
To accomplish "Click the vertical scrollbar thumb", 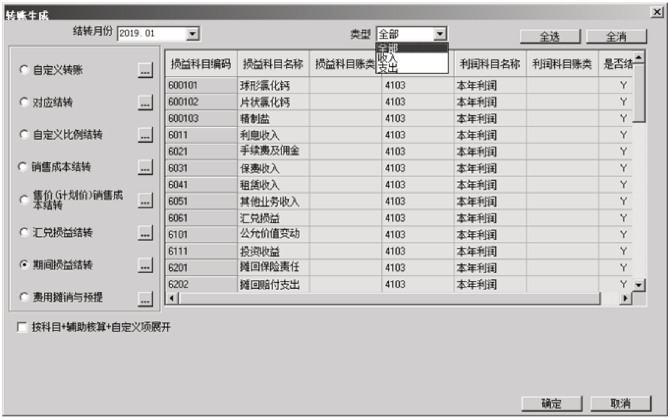I will [639, 93].
